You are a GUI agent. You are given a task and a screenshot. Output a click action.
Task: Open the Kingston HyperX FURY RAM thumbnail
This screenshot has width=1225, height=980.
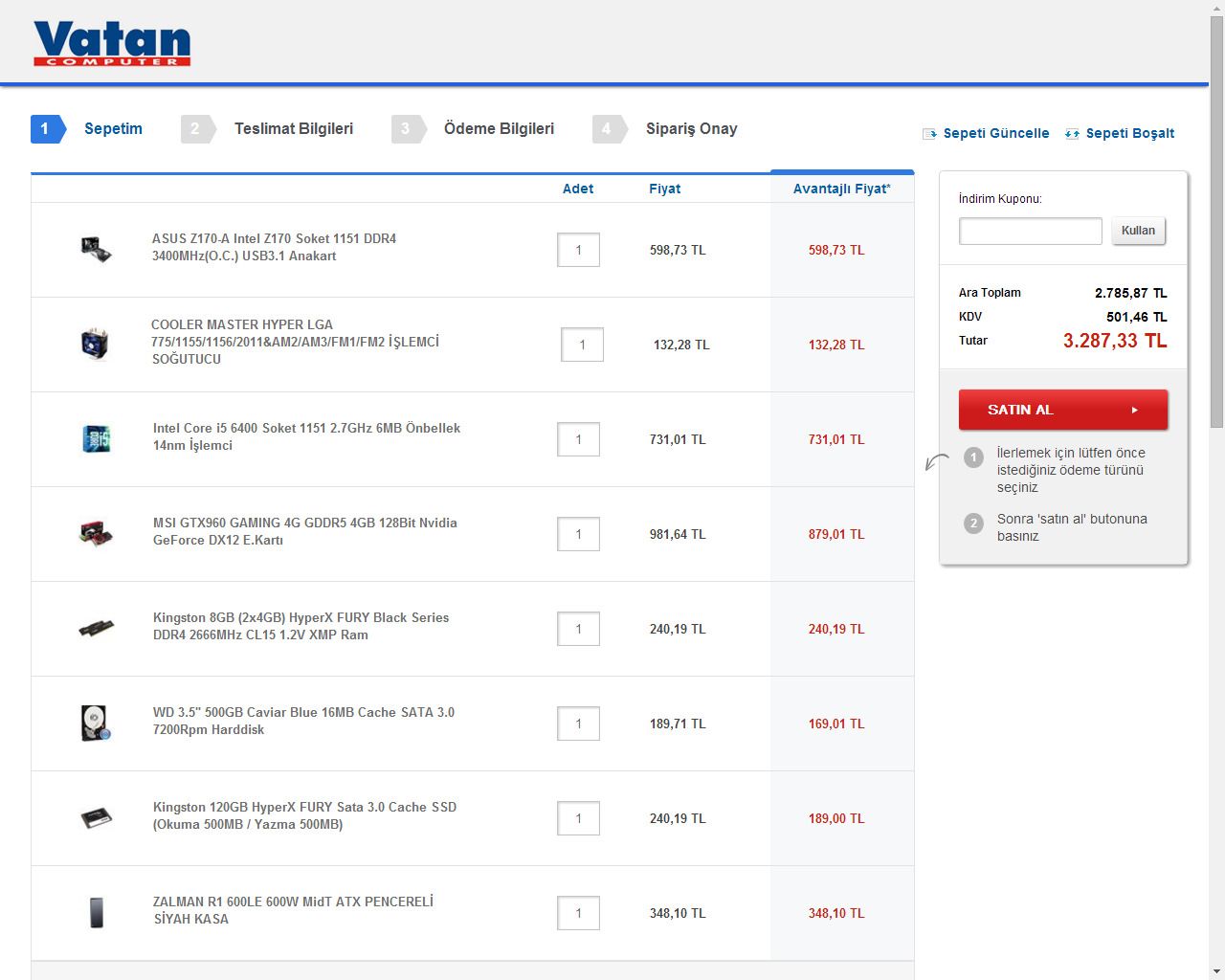coord(96,628)
